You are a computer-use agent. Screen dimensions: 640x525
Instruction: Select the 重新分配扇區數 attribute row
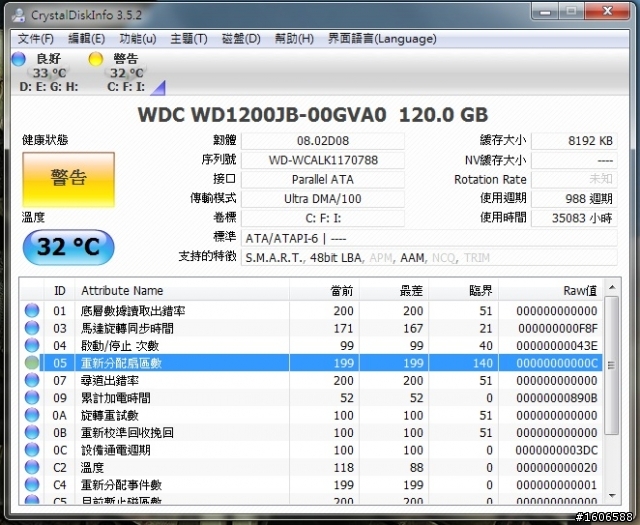311,363
